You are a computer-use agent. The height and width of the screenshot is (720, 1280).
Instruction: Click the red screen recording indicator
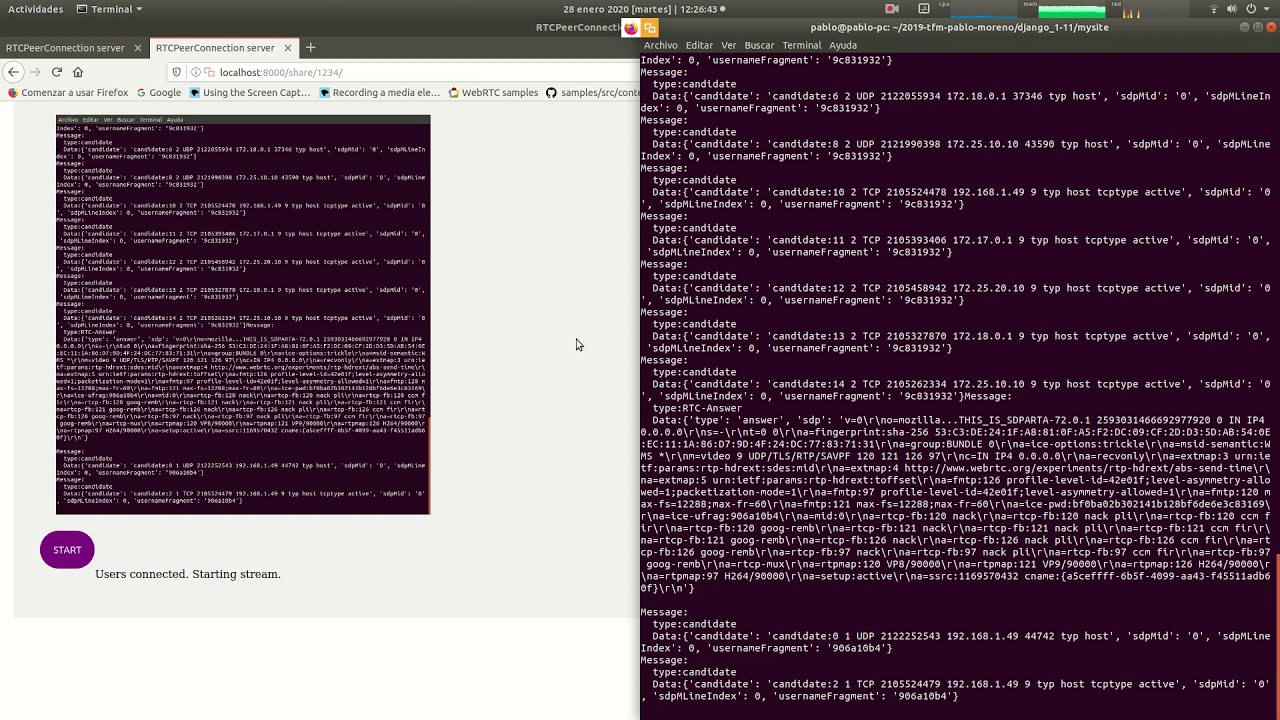[892, 9]
